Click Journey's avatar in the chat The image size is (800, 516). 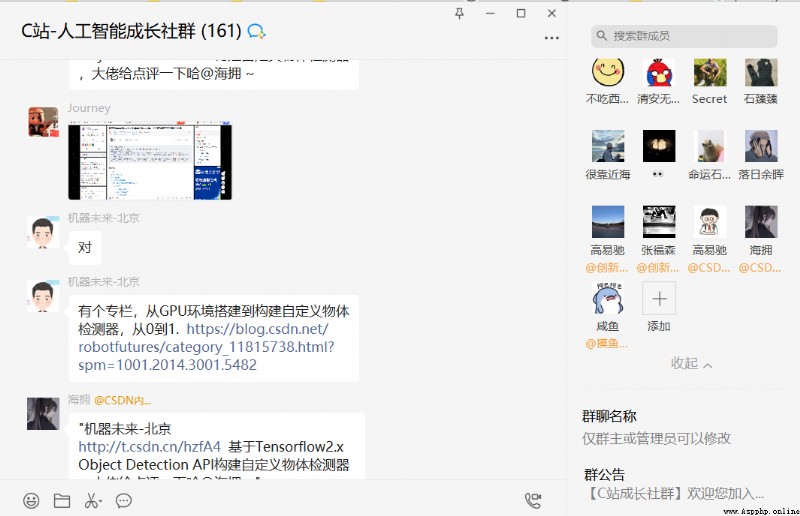[43, 122]
